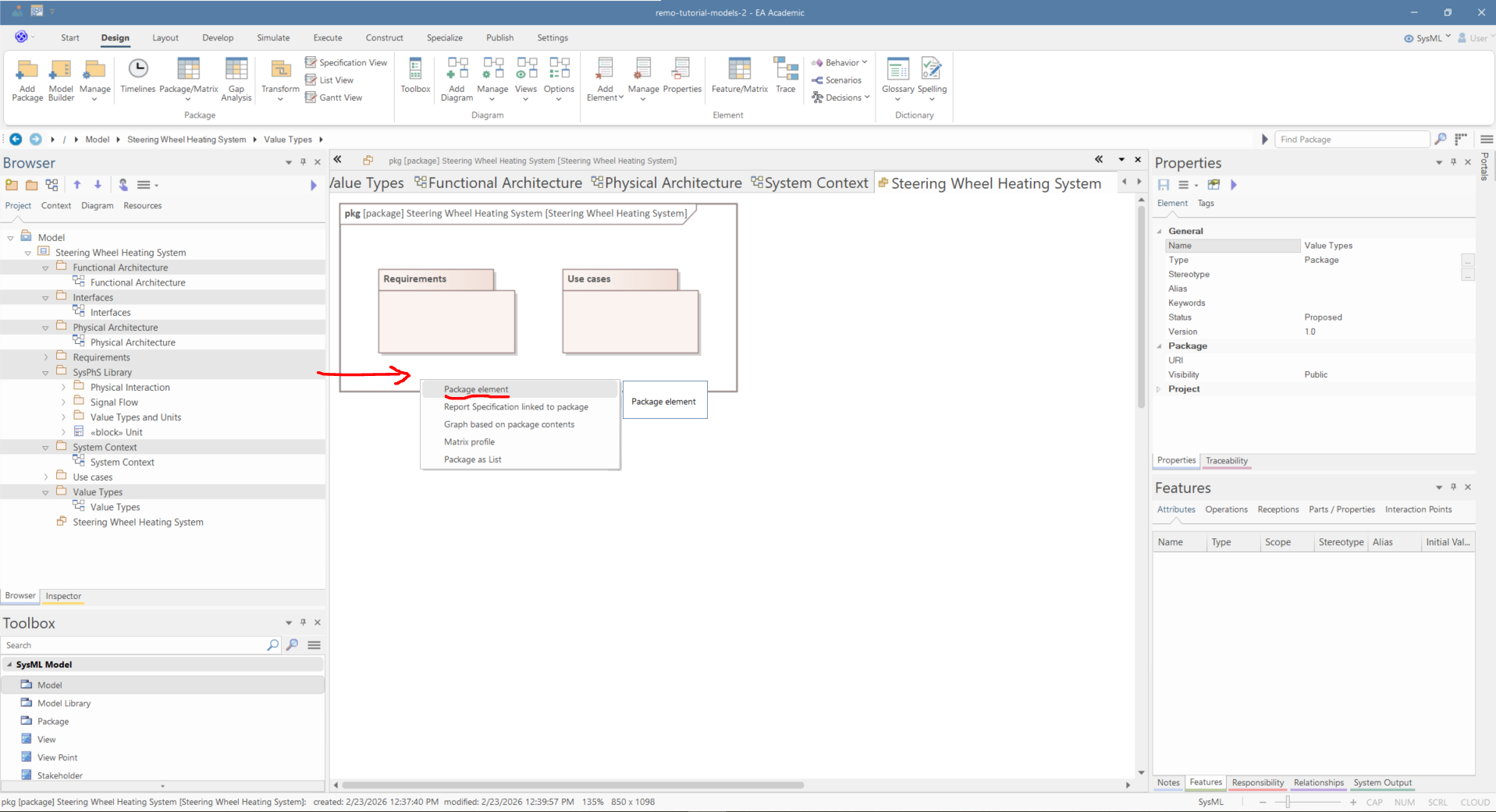The width and height of the screenshot is (1496, 812).
Task: Expand the Project section in Properties
Action: tap(1159, 389)
